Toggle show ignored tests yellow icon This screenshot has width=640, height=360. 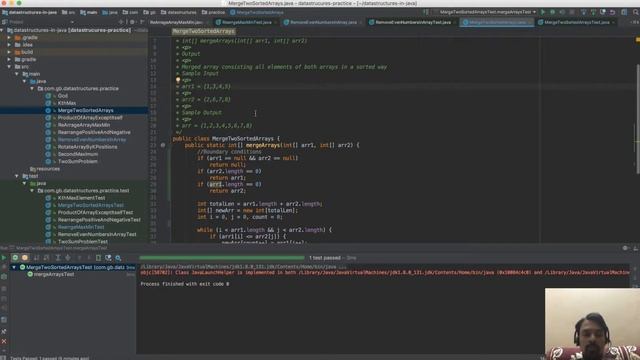click(x=25, y=258)
